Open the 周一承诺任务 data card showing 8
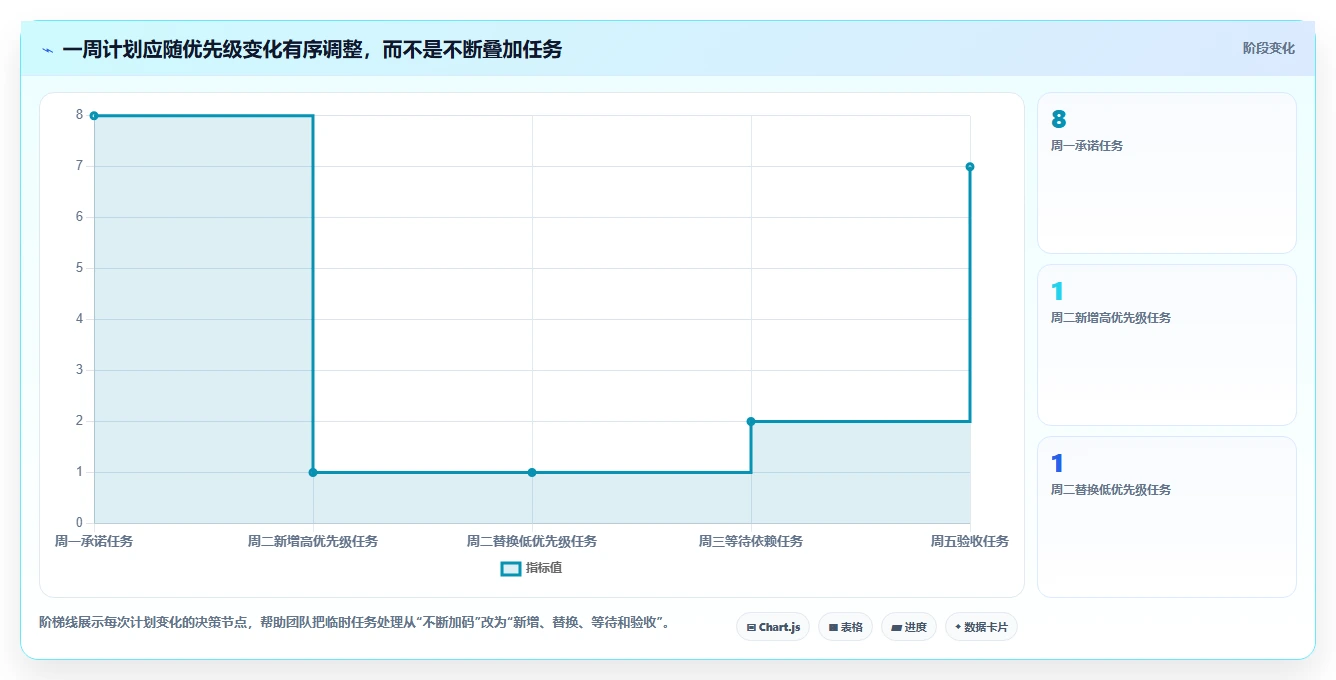This screenshot has height=680, width=1336. click(1167, 173)
